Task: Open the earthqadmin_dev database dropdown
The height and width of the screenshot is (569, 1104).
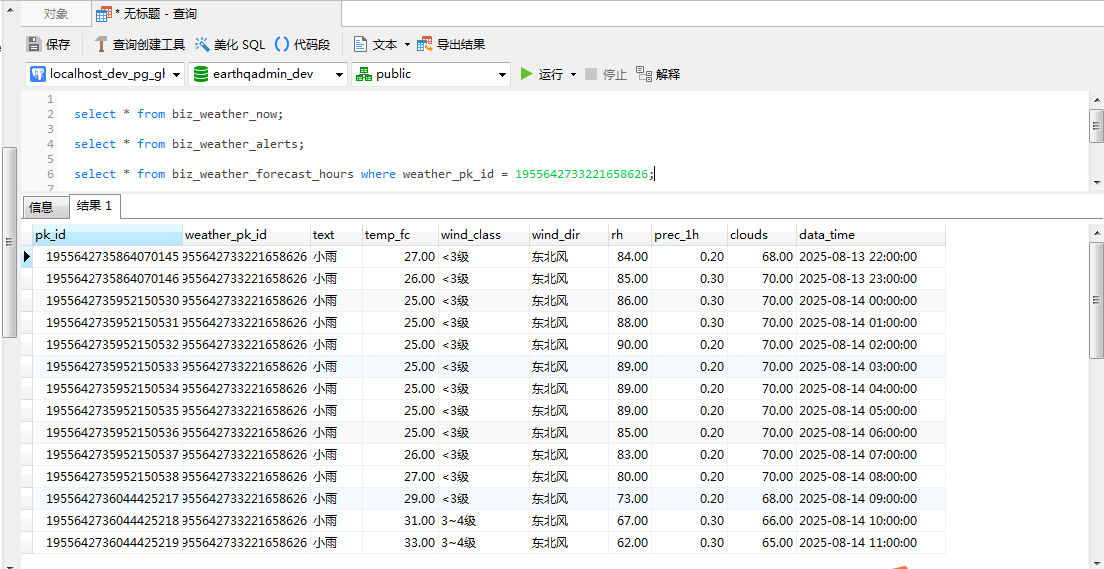Action: pyautogui.click(x=339, y=74)
